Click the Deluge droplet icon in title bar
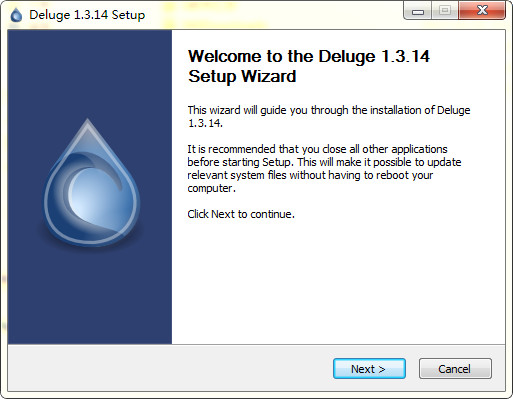513x399 pixels. [x=16, y=15]
